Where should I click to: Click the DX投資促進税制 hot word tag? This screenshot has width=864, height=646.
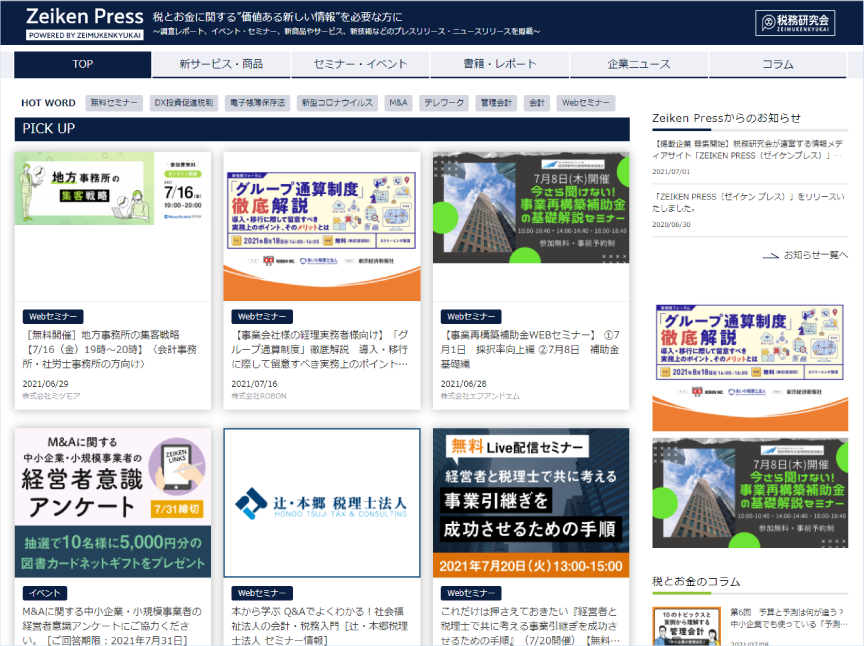(183, 103)
